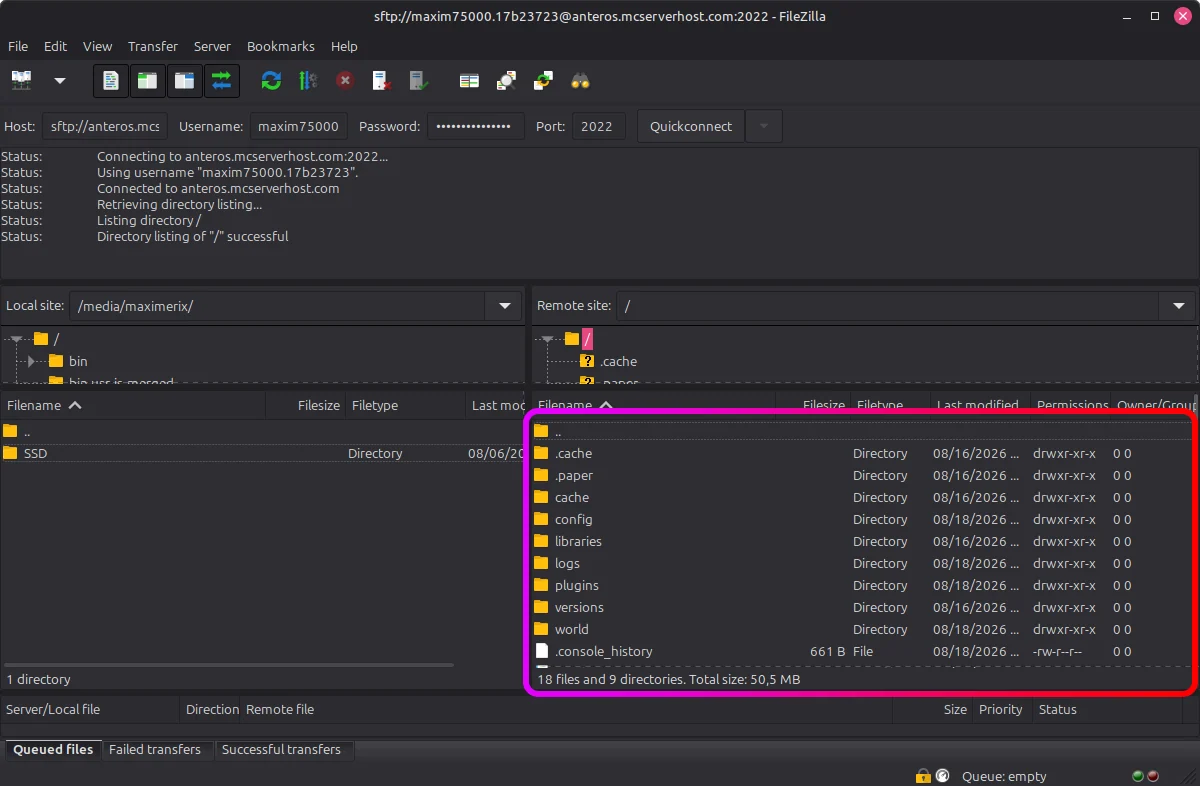
Task: Open the File menu
Action: [x=18, y=46]
